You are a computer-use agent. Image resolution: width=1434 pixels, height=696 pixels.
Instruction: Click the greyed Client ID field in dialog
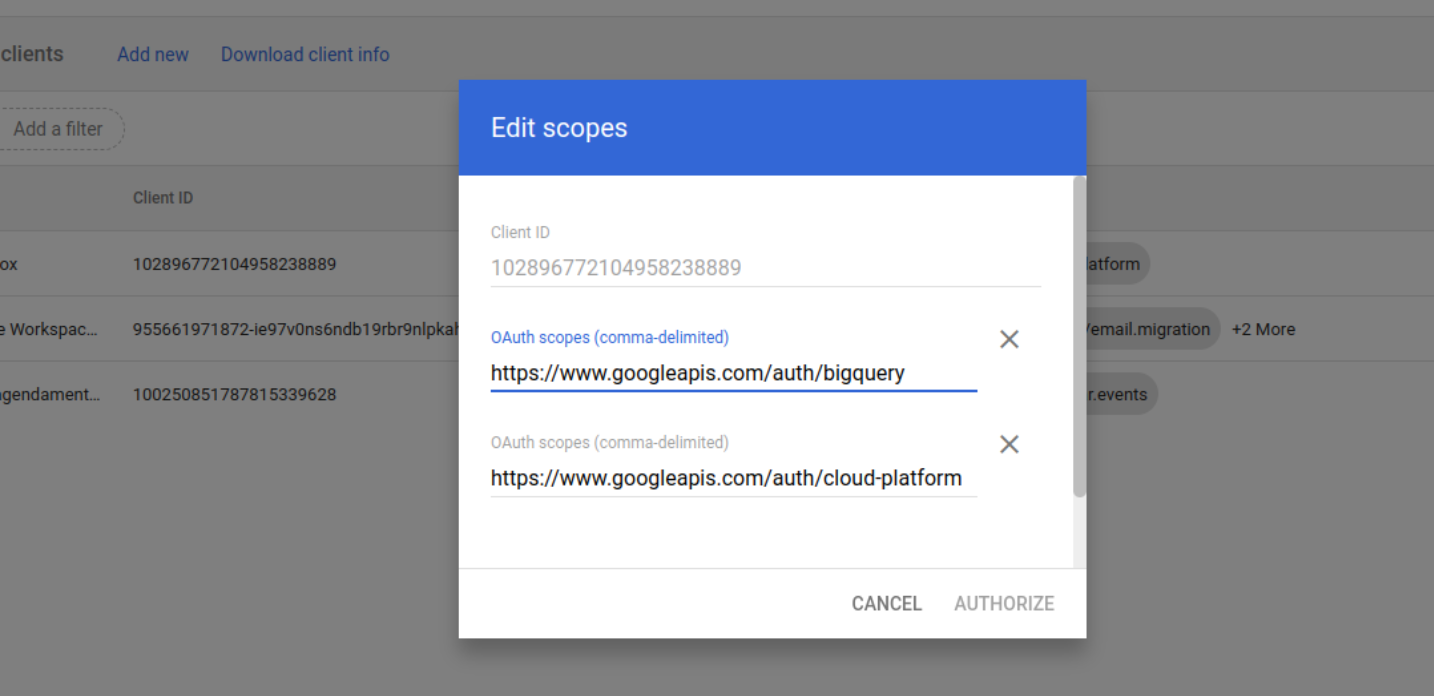764,268
